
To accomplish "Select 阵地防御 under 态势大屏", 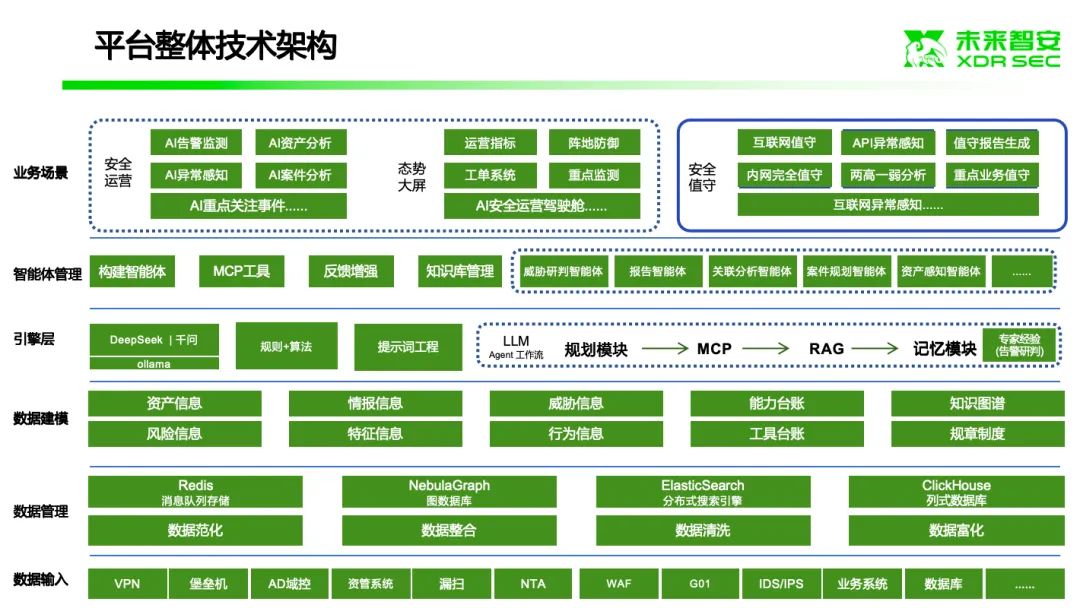I will click(x=594, y=143).
